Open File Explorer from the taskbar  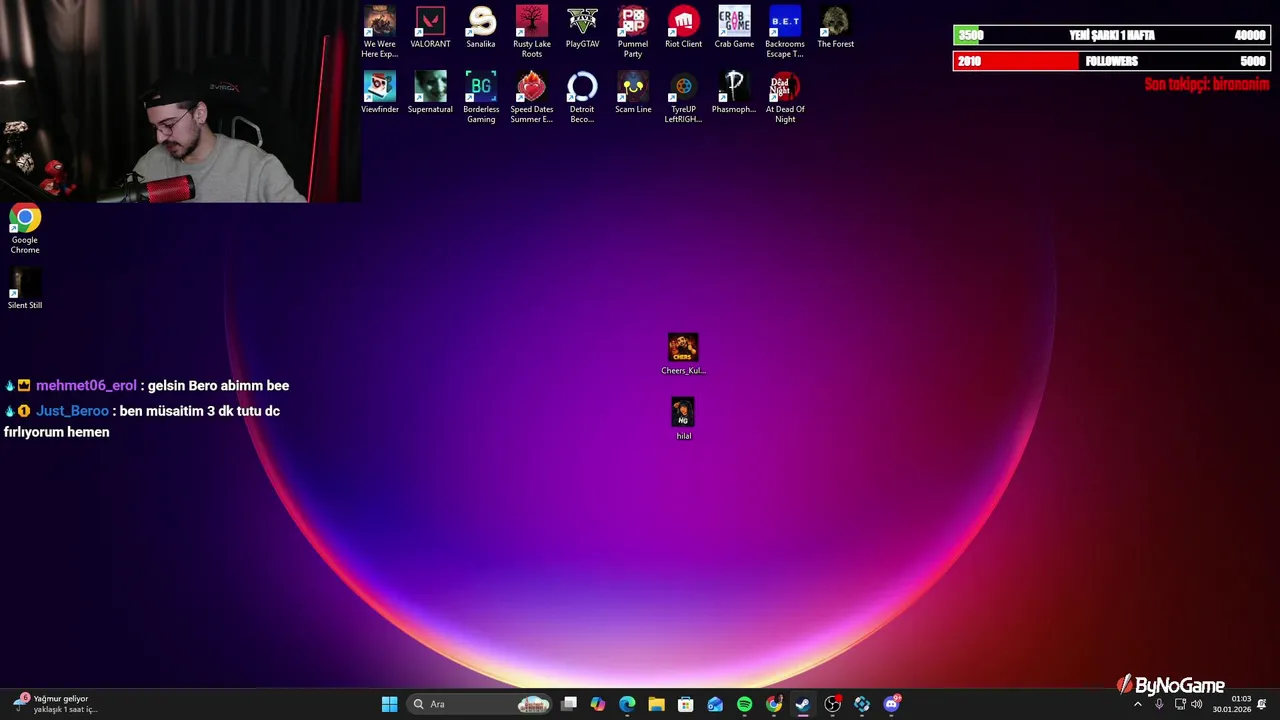pos(656,704)
